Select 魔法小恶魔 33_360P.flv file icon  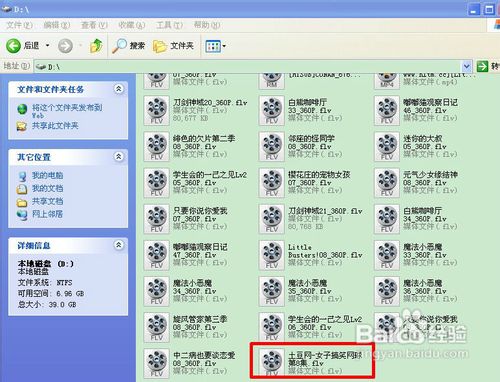387,255
